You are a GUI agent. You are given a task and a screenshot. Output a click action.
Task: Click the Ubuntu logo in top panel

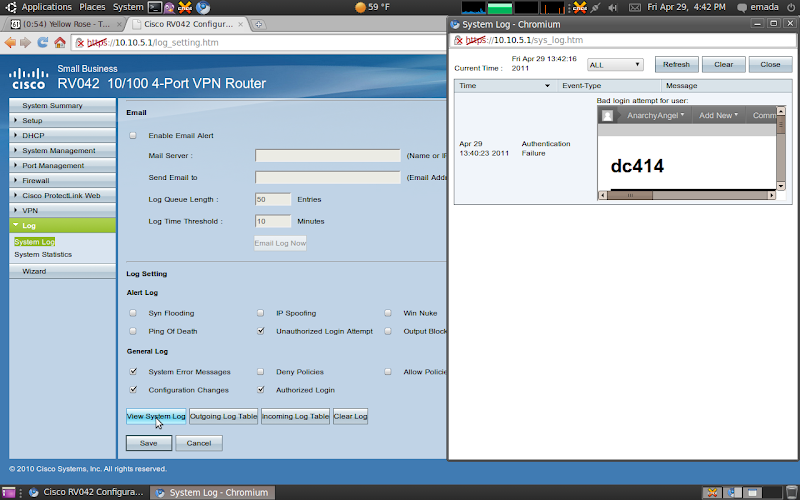coord(10,7)
